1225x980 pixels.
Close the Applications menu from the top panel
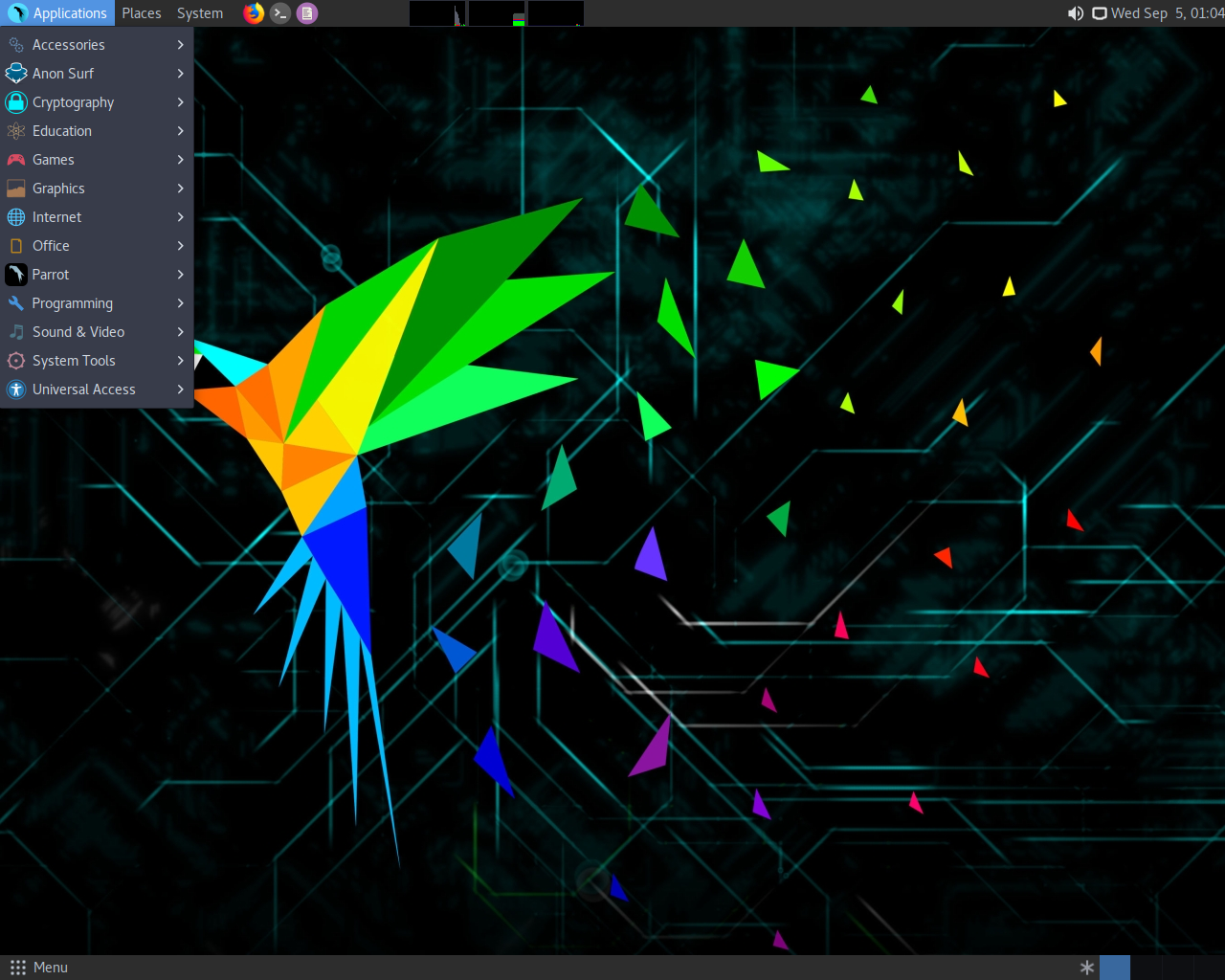(x=57, y=13)
